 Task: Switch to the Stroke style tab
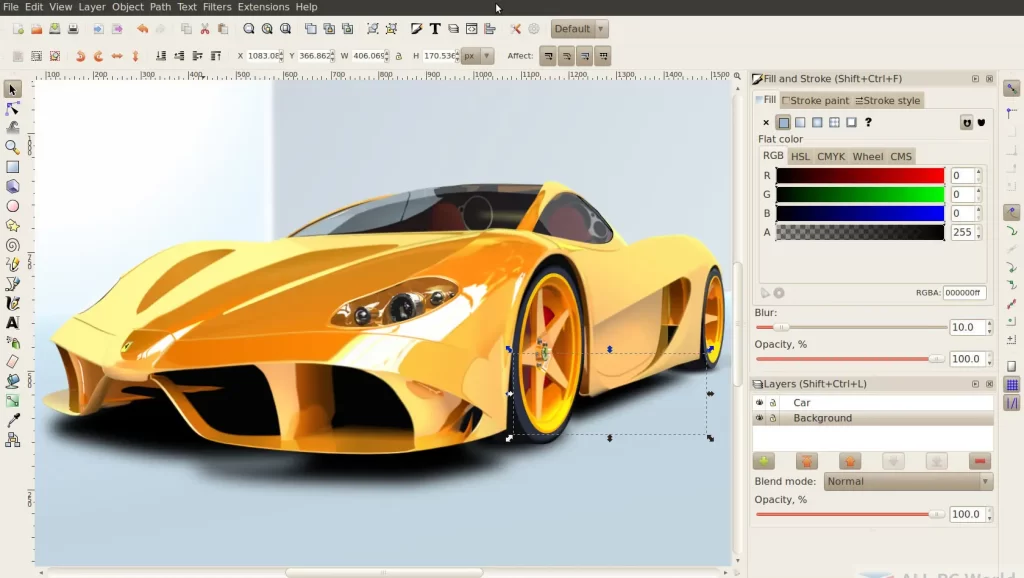pyautogui.click(x=888, y=100)
